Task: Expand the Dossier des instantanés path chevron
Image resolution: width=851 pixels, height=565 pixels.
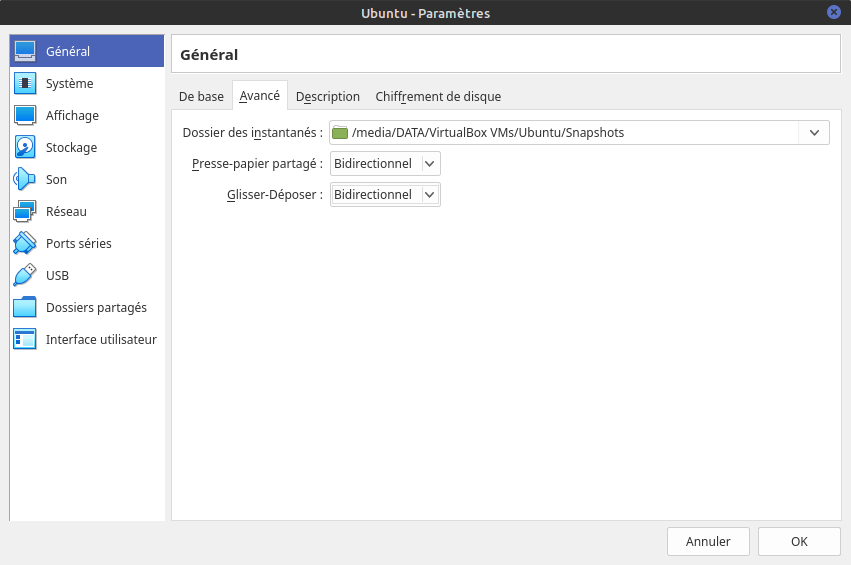Action: 814,132
